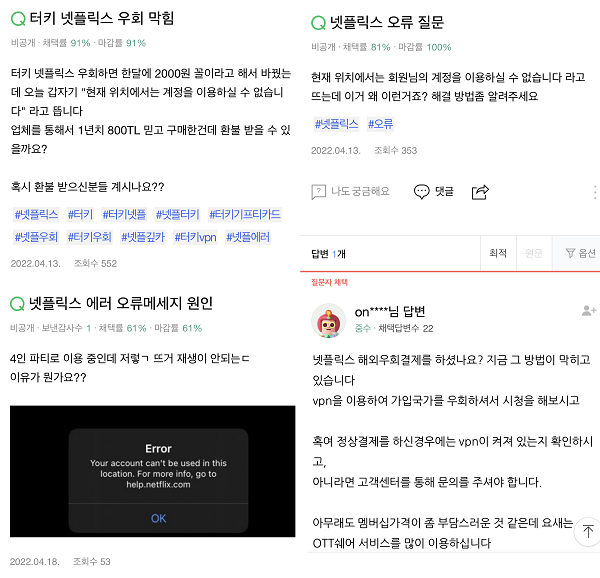Select the #넷플우회 hashtag
The image size is (600, 578).
(36, 237)
